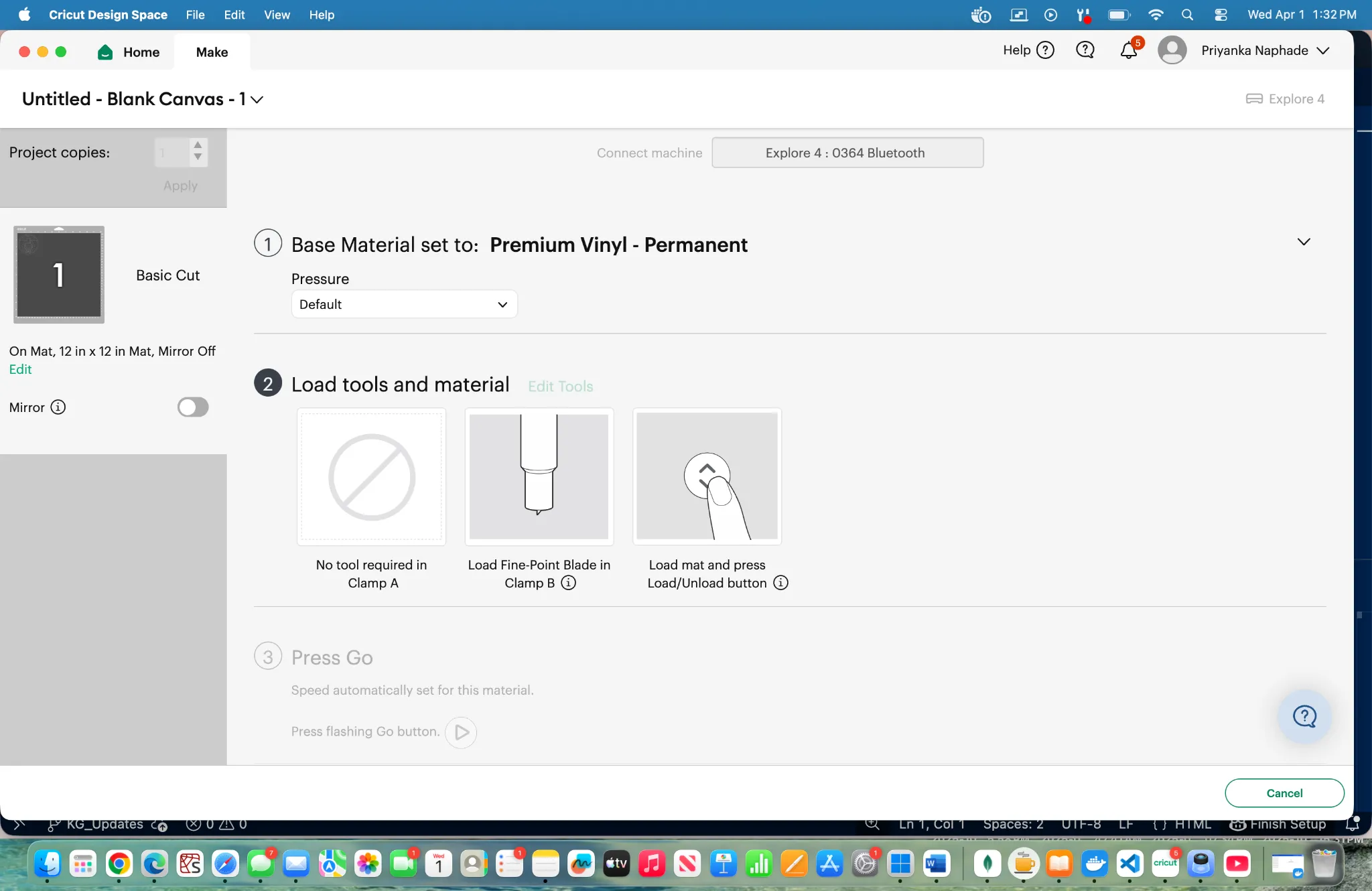Click the battery status icon
Image resolution: width=1372 pixels, height=891 pixels.
[1119, 15]
